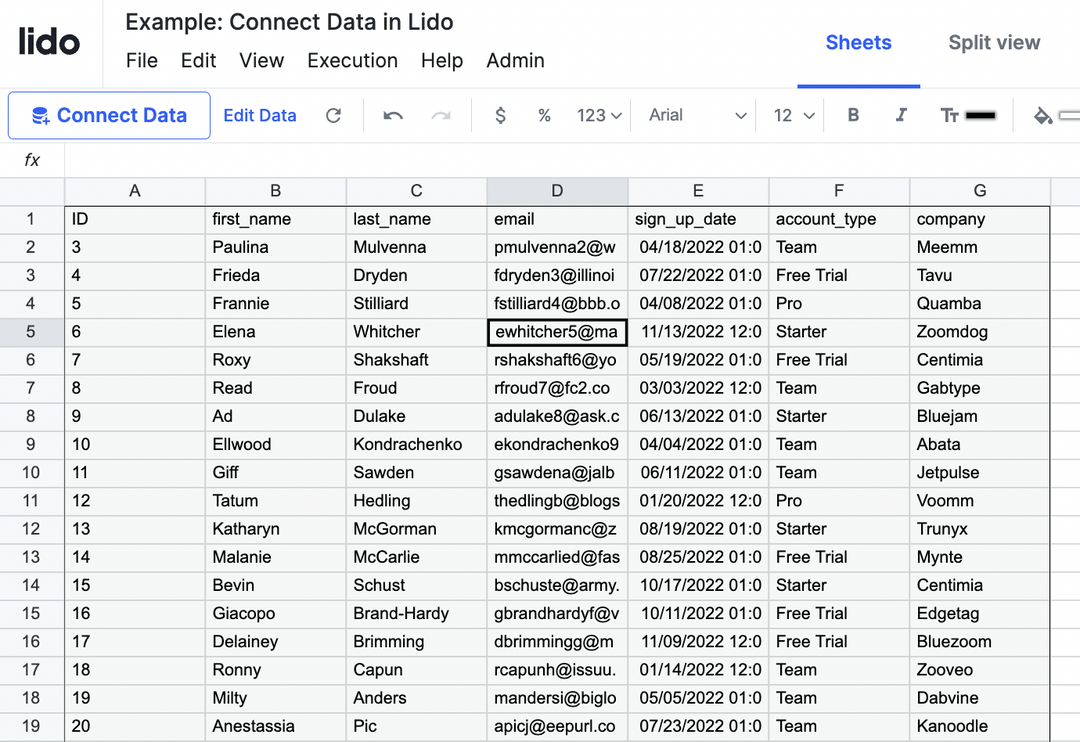Screen dimensions: 1080x742
Task: Toggle the Sheets view
Action: 858,43
